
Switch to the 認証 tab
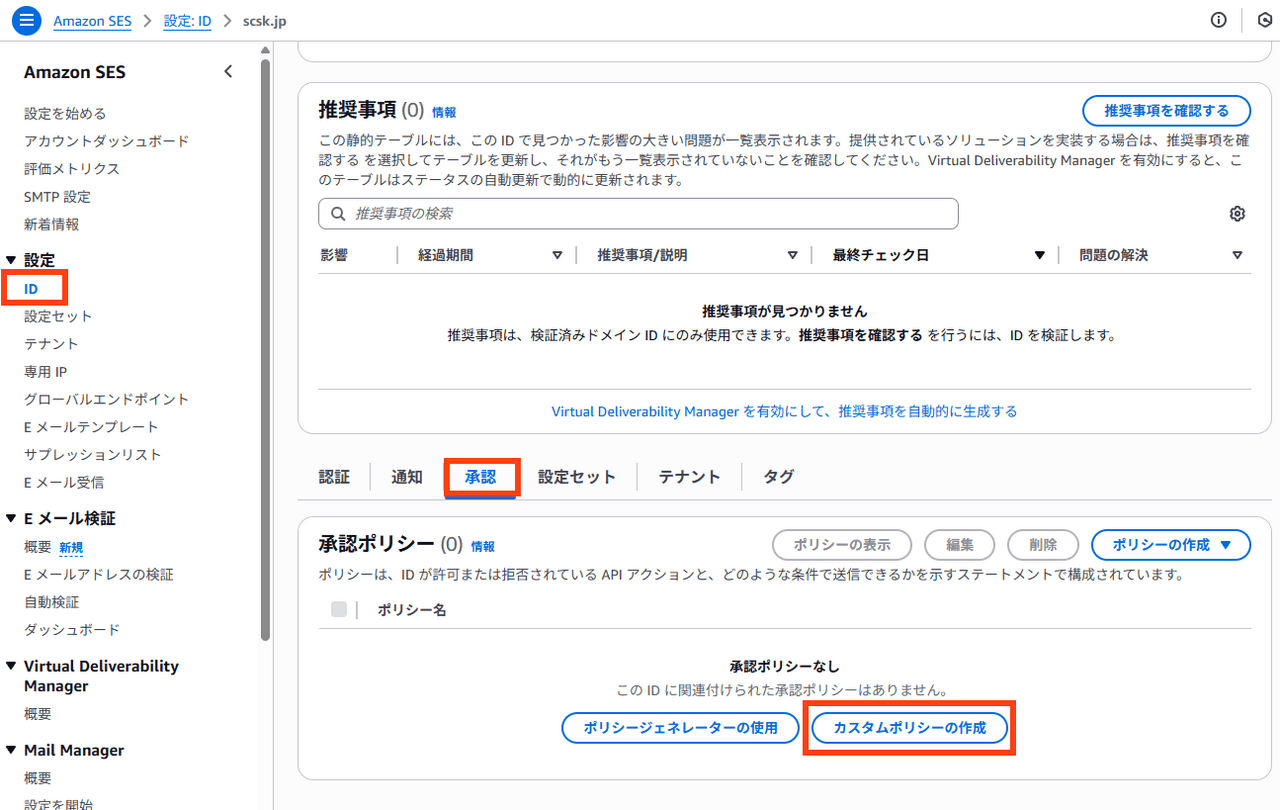click(x=334, y=477)
